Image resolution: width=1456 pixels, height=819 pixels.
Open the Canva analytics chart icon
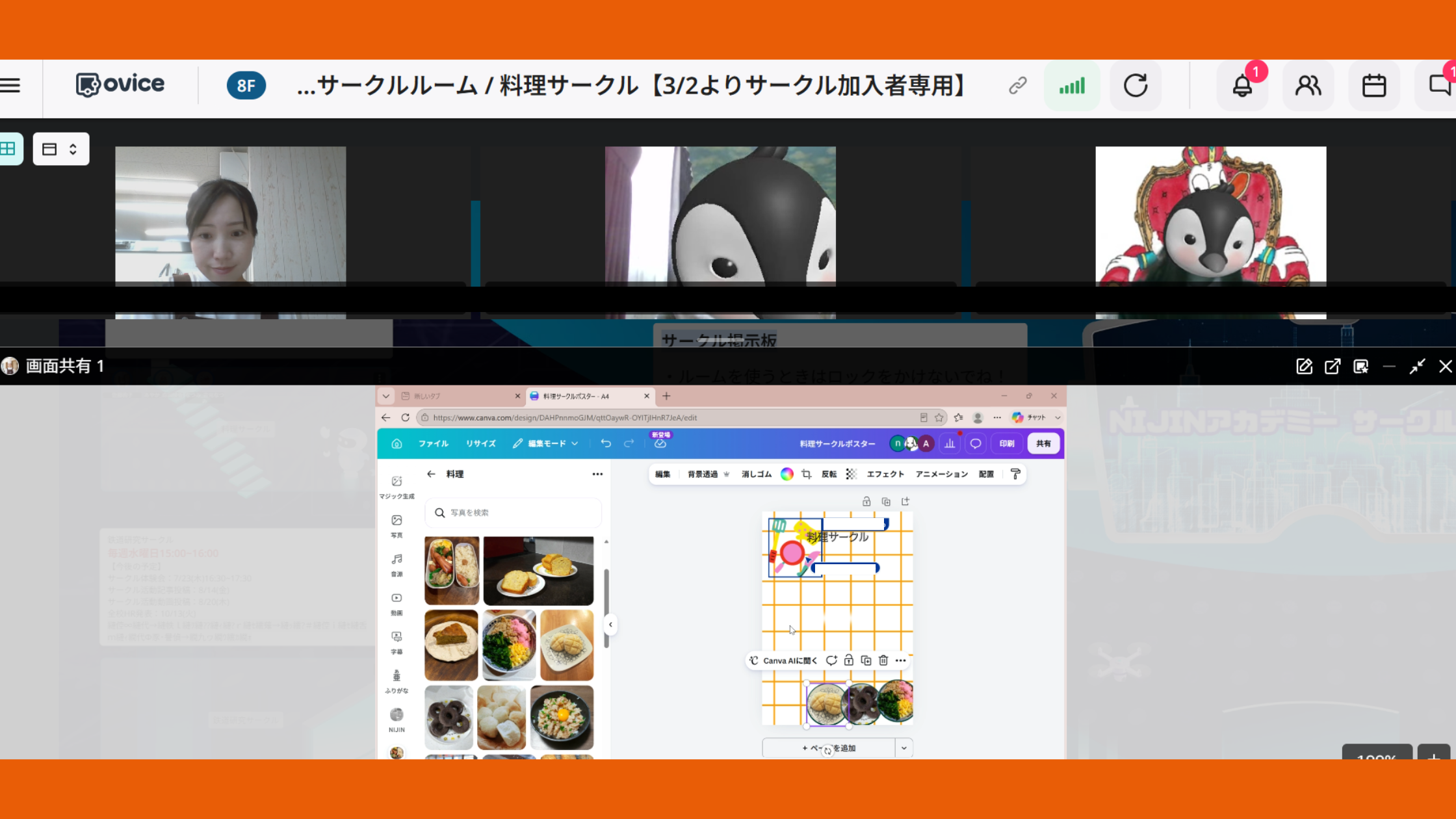click(x=950, y=443)
